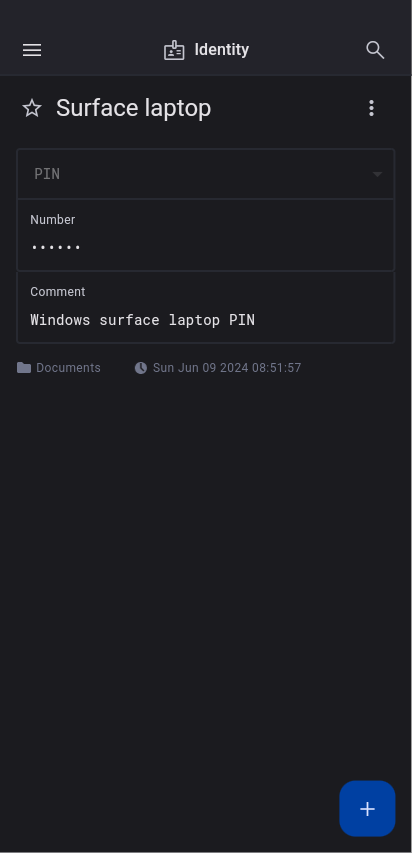Viewport: 412px width, 853px height.
Task: Reveal the masked Number dots
Action: 56,248
